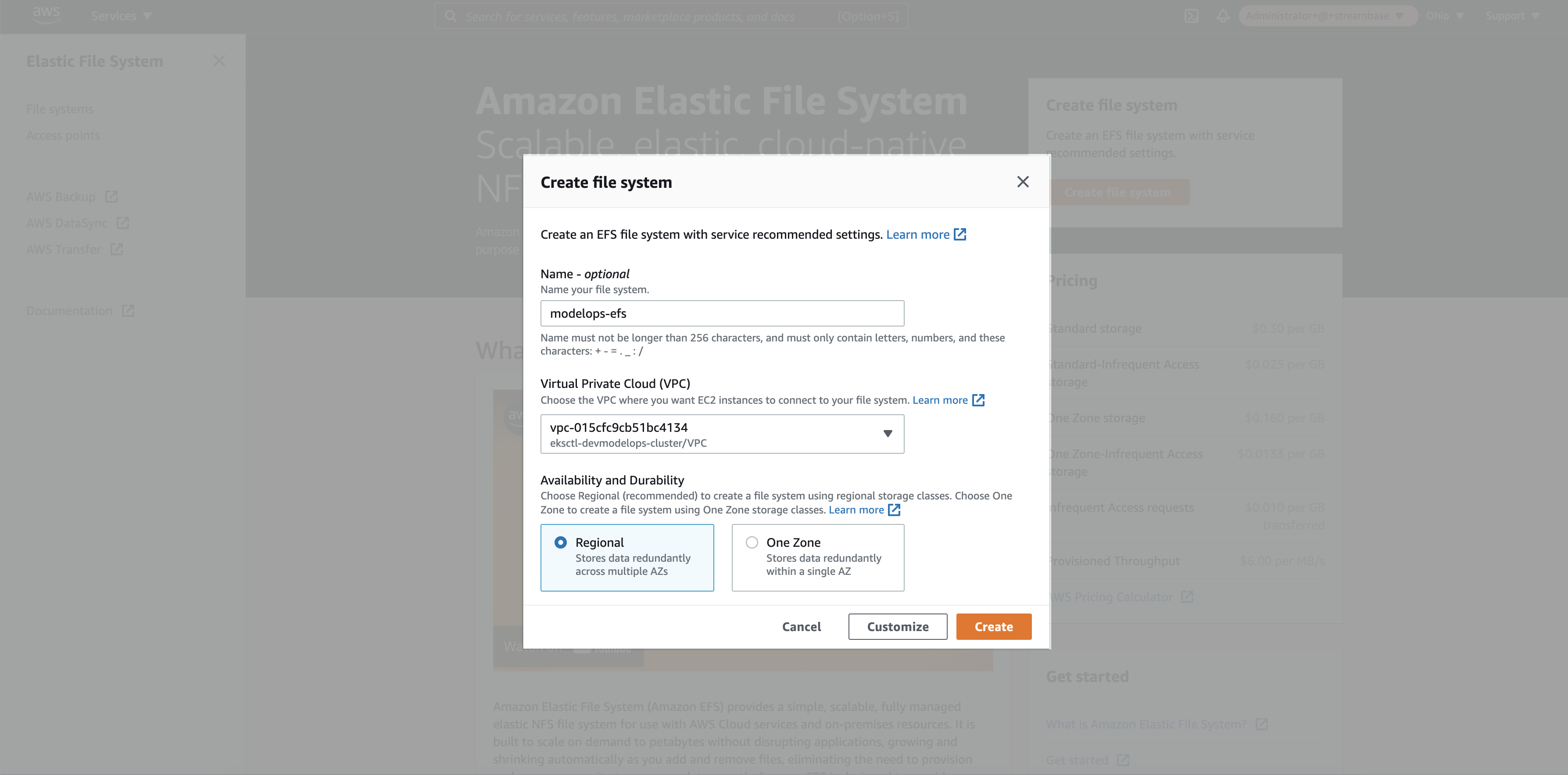1568x775 pixels.
Task: Close the Elastic File System sidebar
Action: (219, 61)
